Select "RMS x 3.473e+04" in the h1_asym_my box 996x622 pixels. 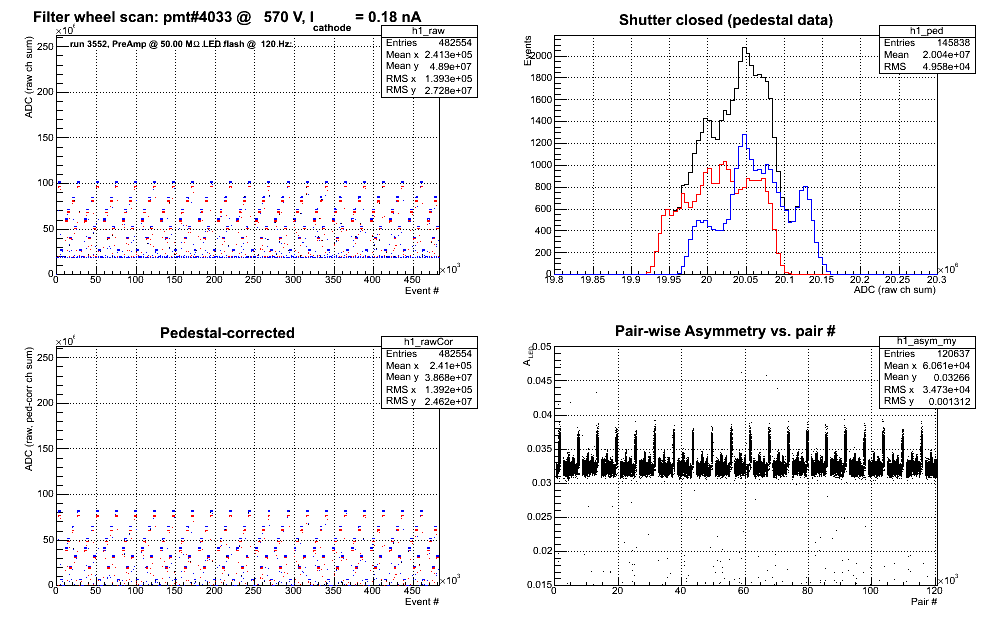(927, 389)
